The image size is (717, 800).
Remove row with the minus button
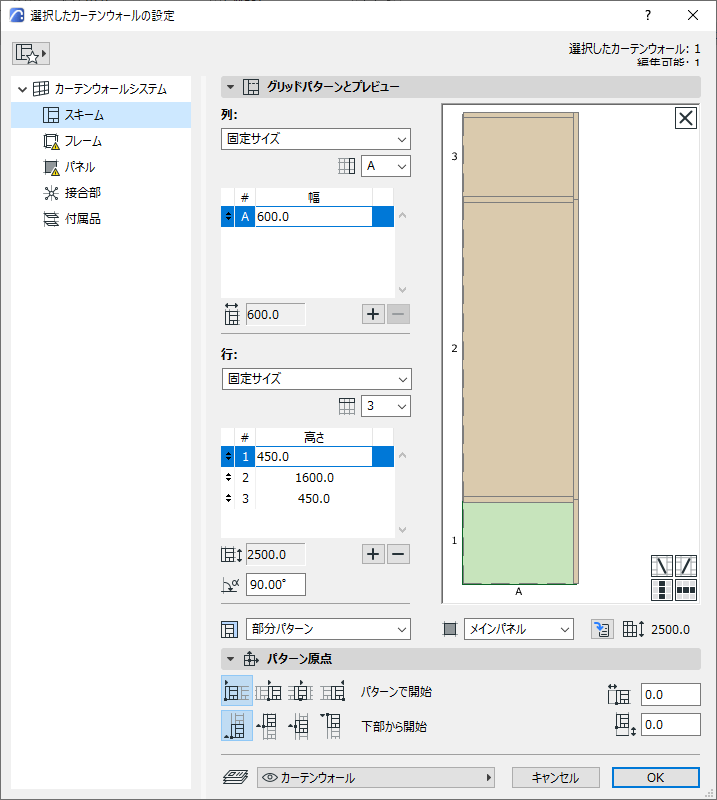(x=399, y=554)
